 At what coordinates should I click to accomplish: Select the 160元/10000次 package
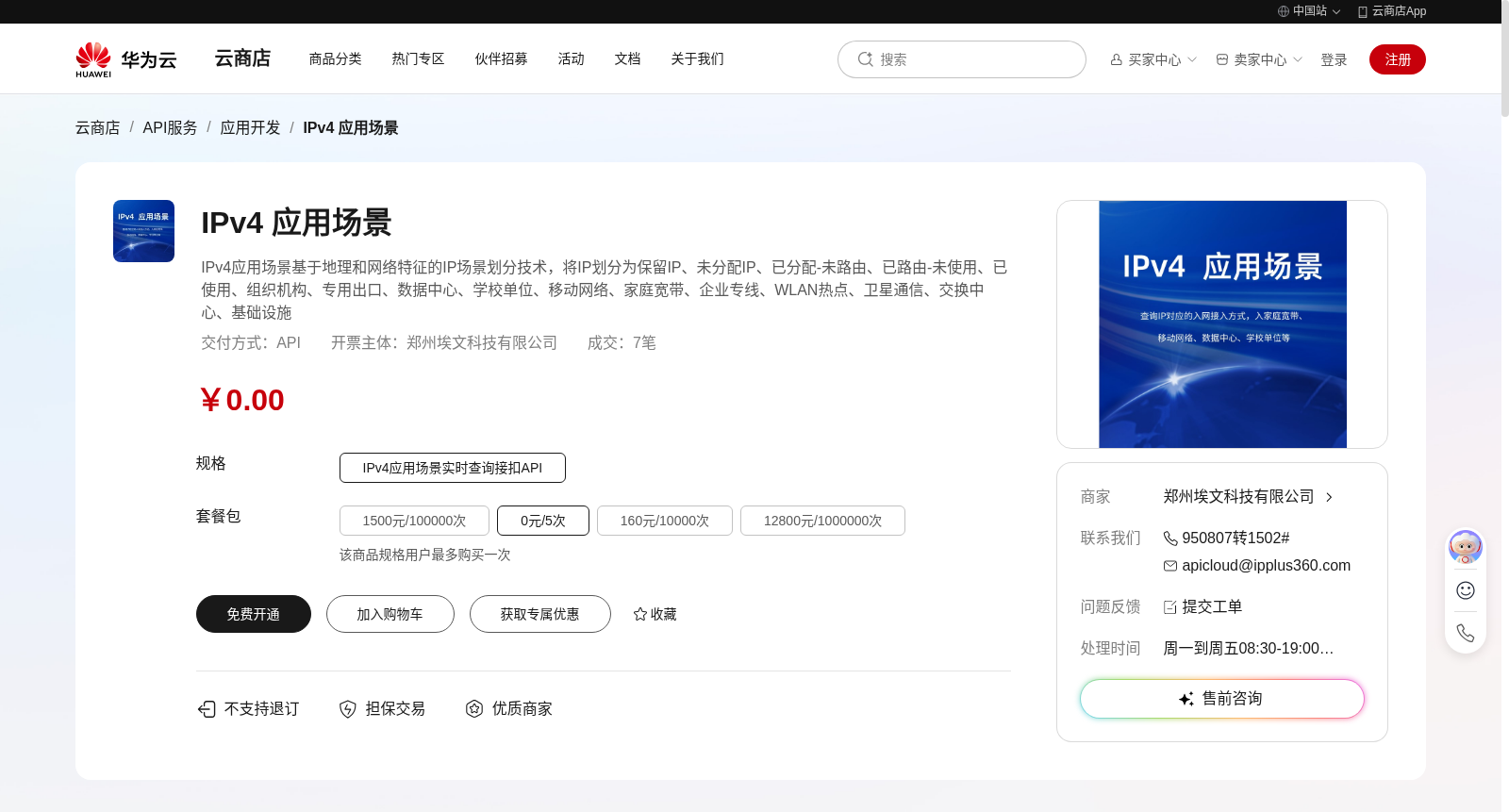pyautogui.click(x=665, y=521)
